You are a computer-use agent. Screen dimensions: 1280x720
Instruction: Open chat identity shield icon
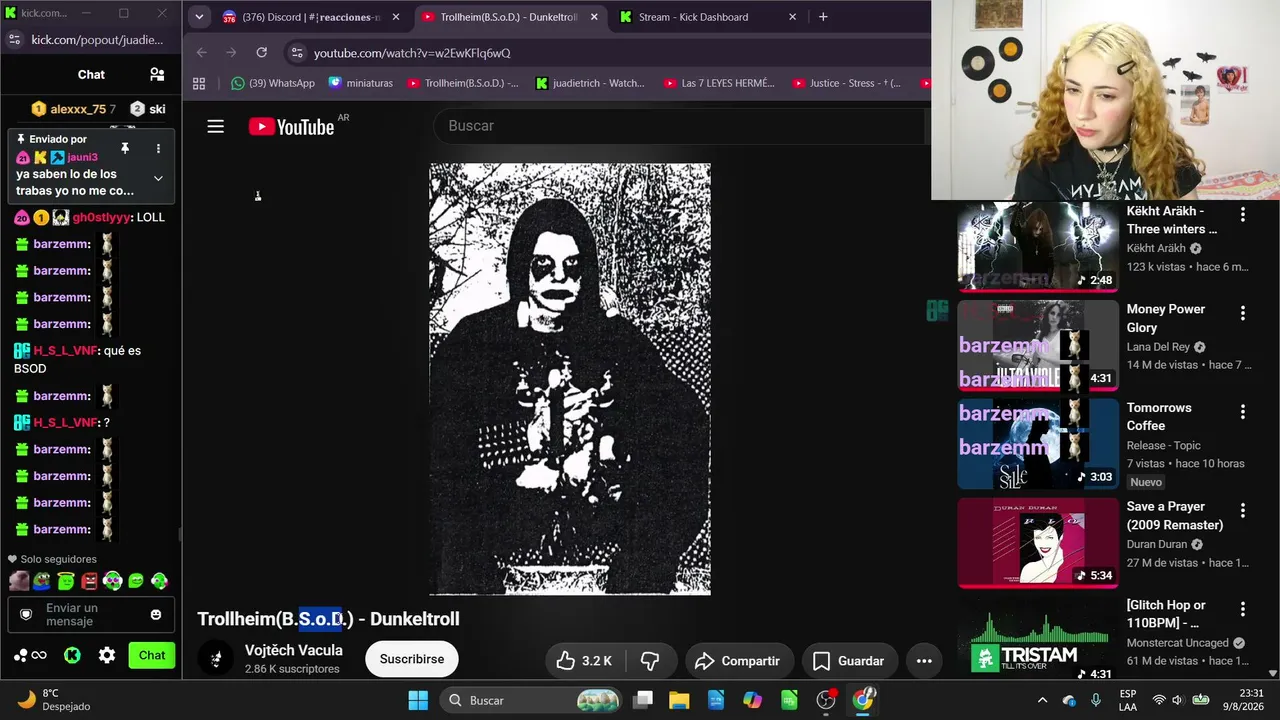click(x=26, y=614)
